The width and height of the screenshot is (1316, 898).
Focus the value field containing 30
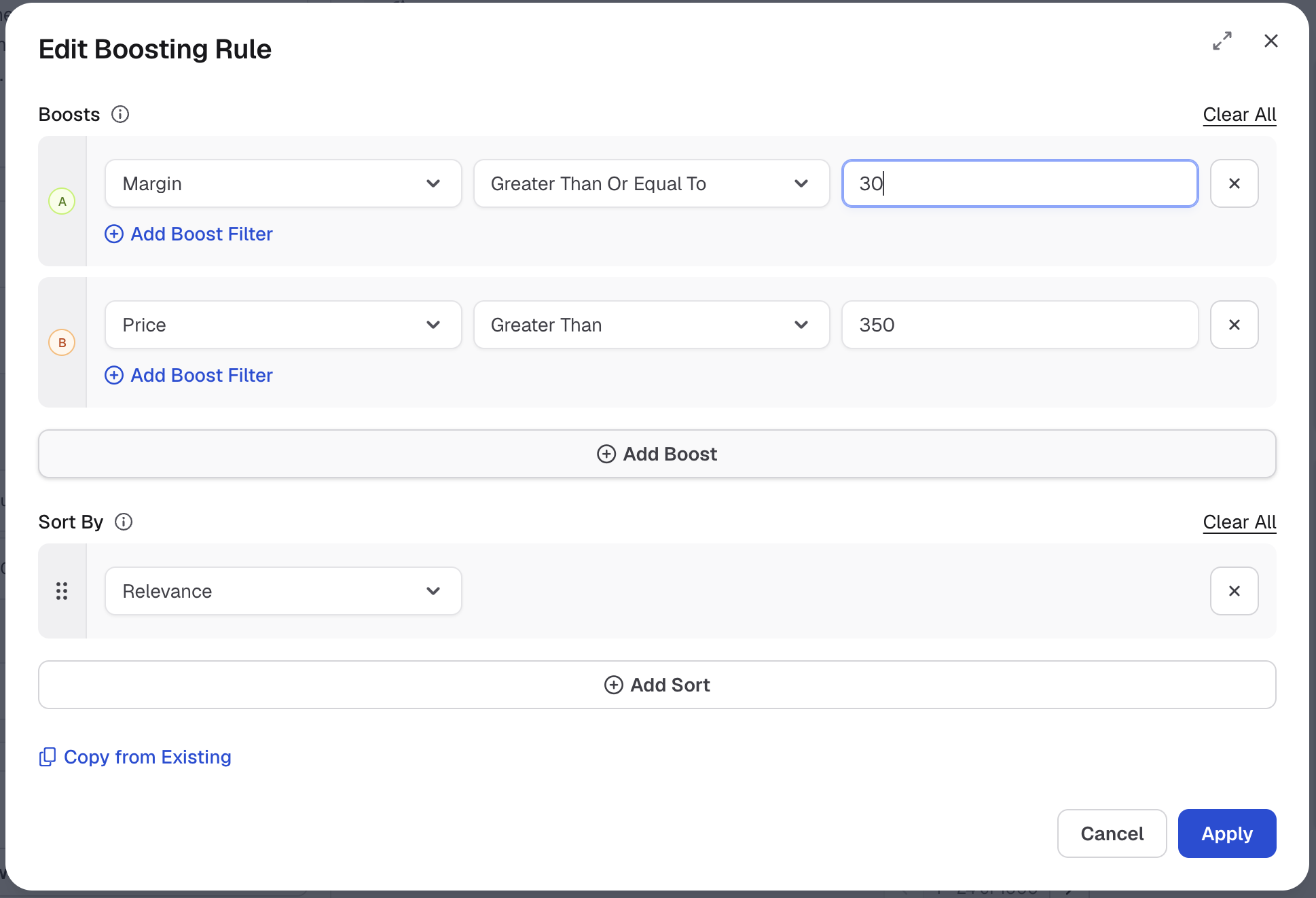(x=1020, y=183)
